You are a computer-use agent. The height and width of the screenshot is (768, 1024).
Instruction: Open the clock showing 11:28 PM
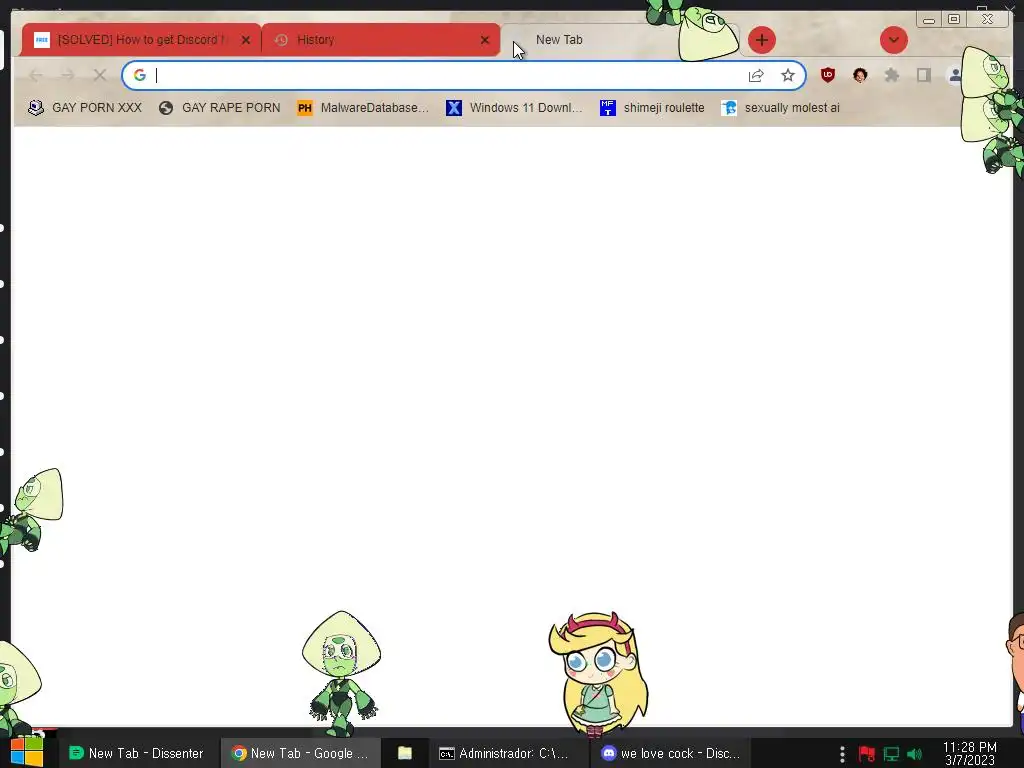[970, 753]
